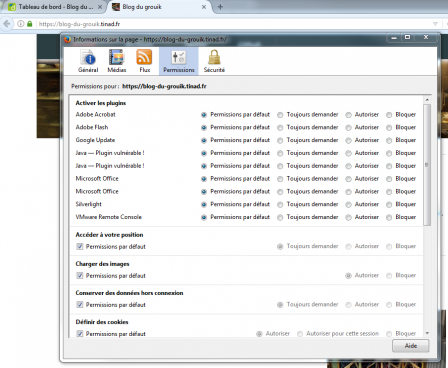Click the Charger des images heading
Screen dimensions: 448x368
pyautogui.click(x=102, y=264)
